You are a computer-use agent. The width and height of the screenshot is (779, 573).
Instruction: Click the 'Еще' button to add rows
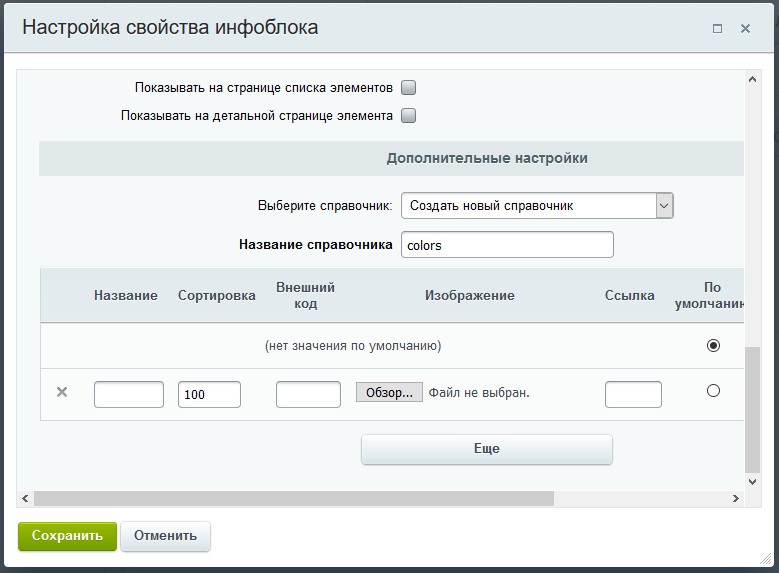click(x=487, y=449)
